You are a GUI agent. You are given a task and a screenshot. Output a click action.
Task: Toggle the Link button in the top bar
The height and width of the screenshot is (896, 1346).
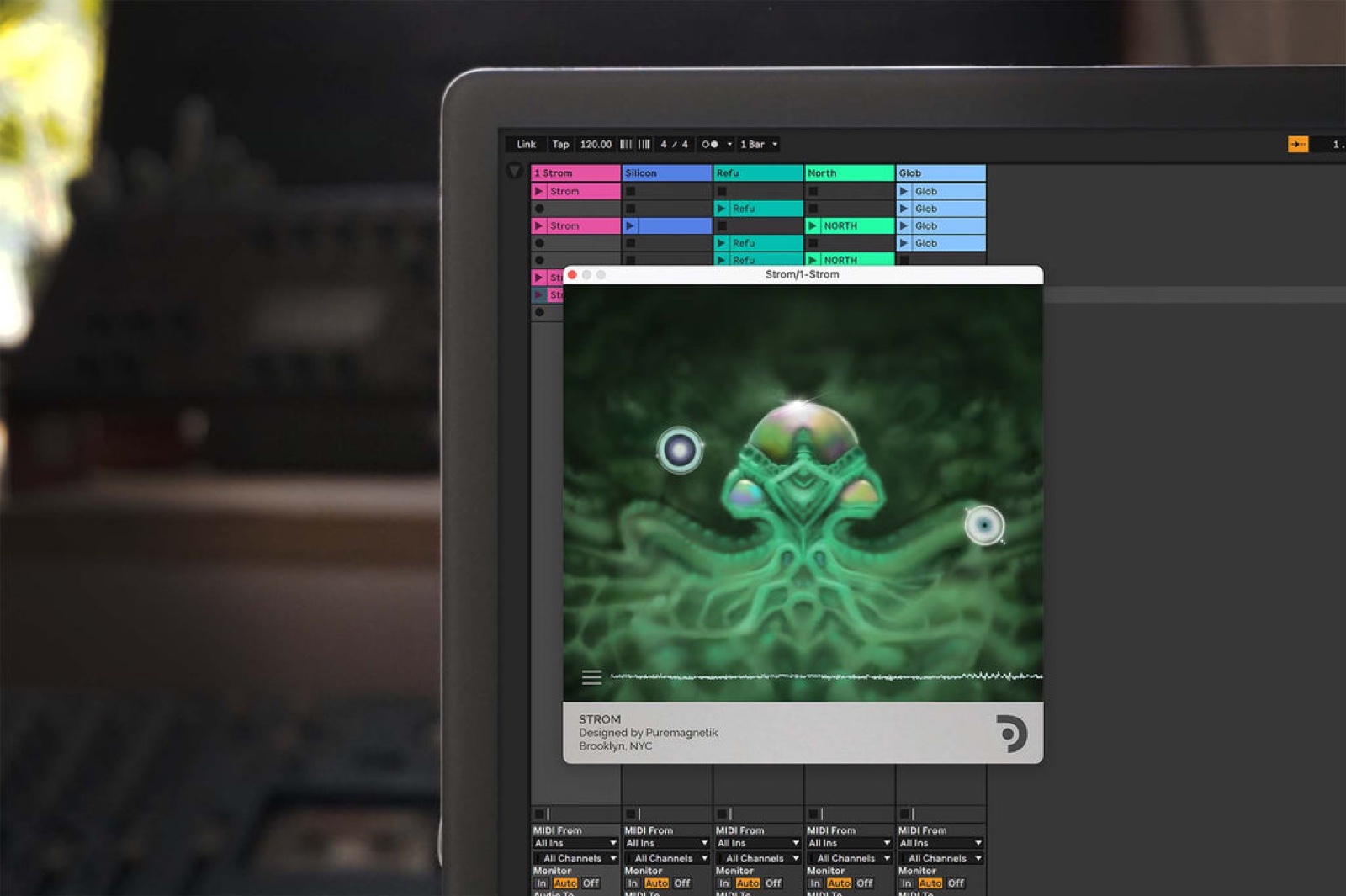tap(526, 145)
